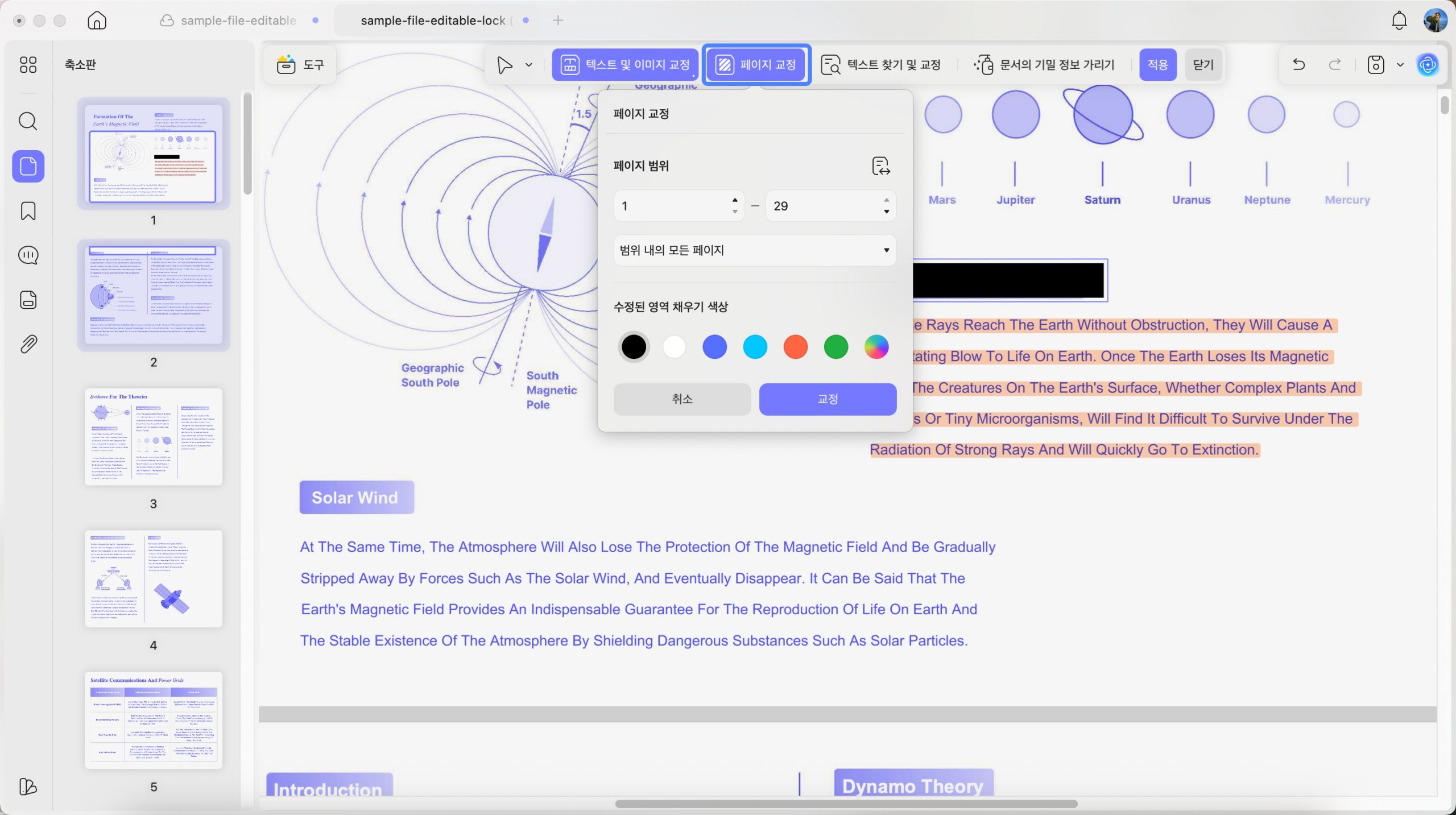
Task: Select the blue fill color swatch
Action: tap(714, 347)
